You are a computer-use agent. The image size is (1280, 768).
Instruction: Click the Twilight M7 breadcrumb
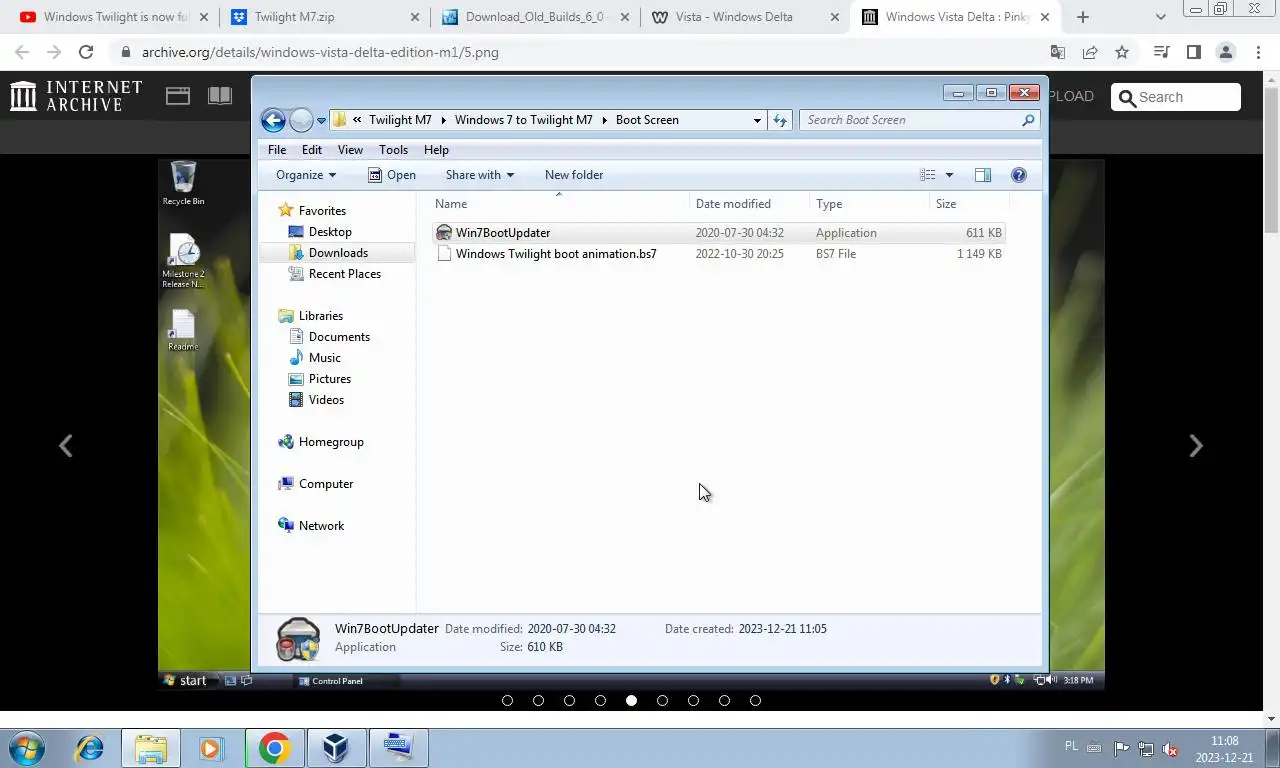[400, 120]
